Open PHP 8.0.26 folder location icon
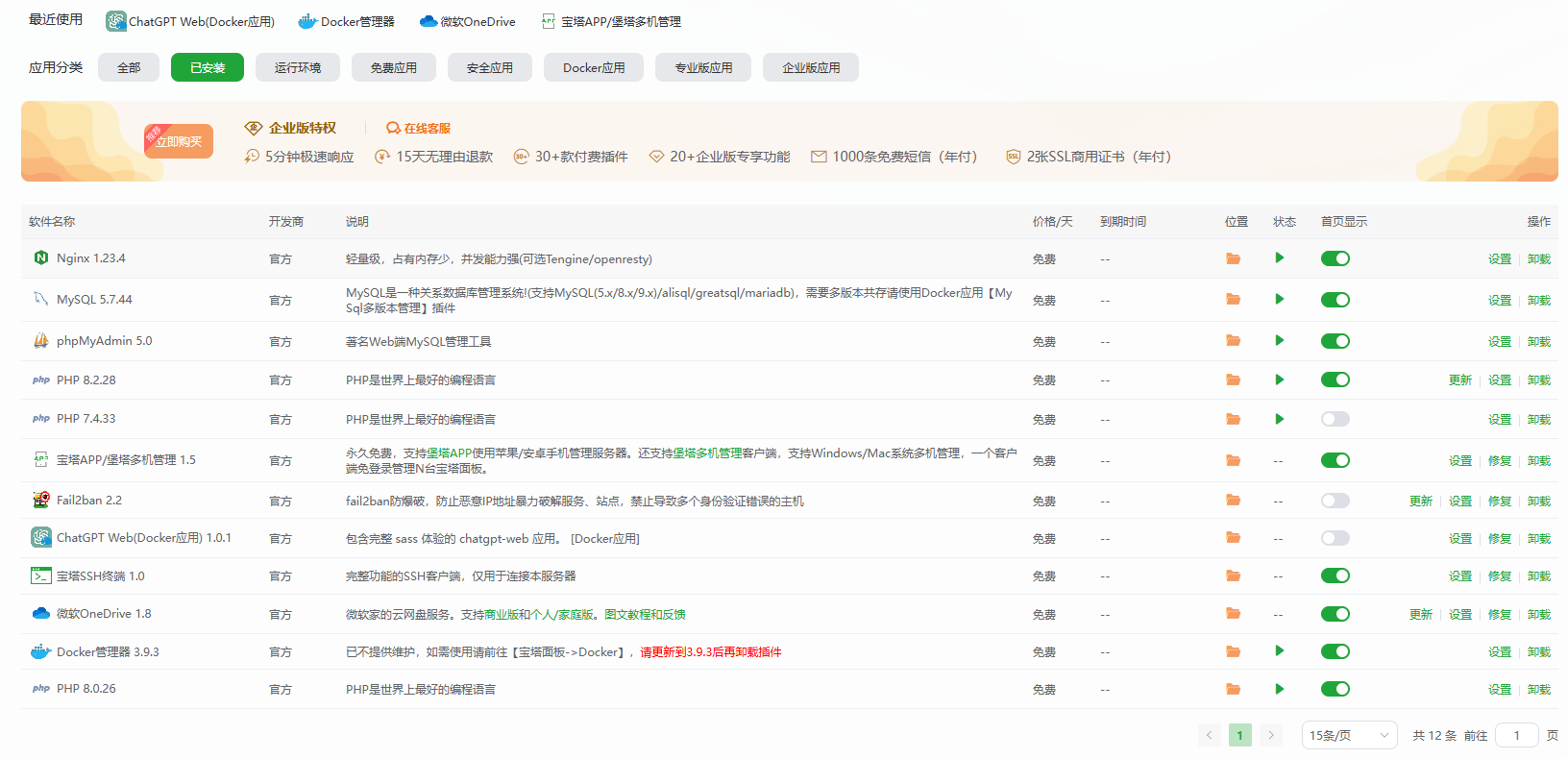The height and width of the screenshot is (759, 1568). [x=1233, y=689]
